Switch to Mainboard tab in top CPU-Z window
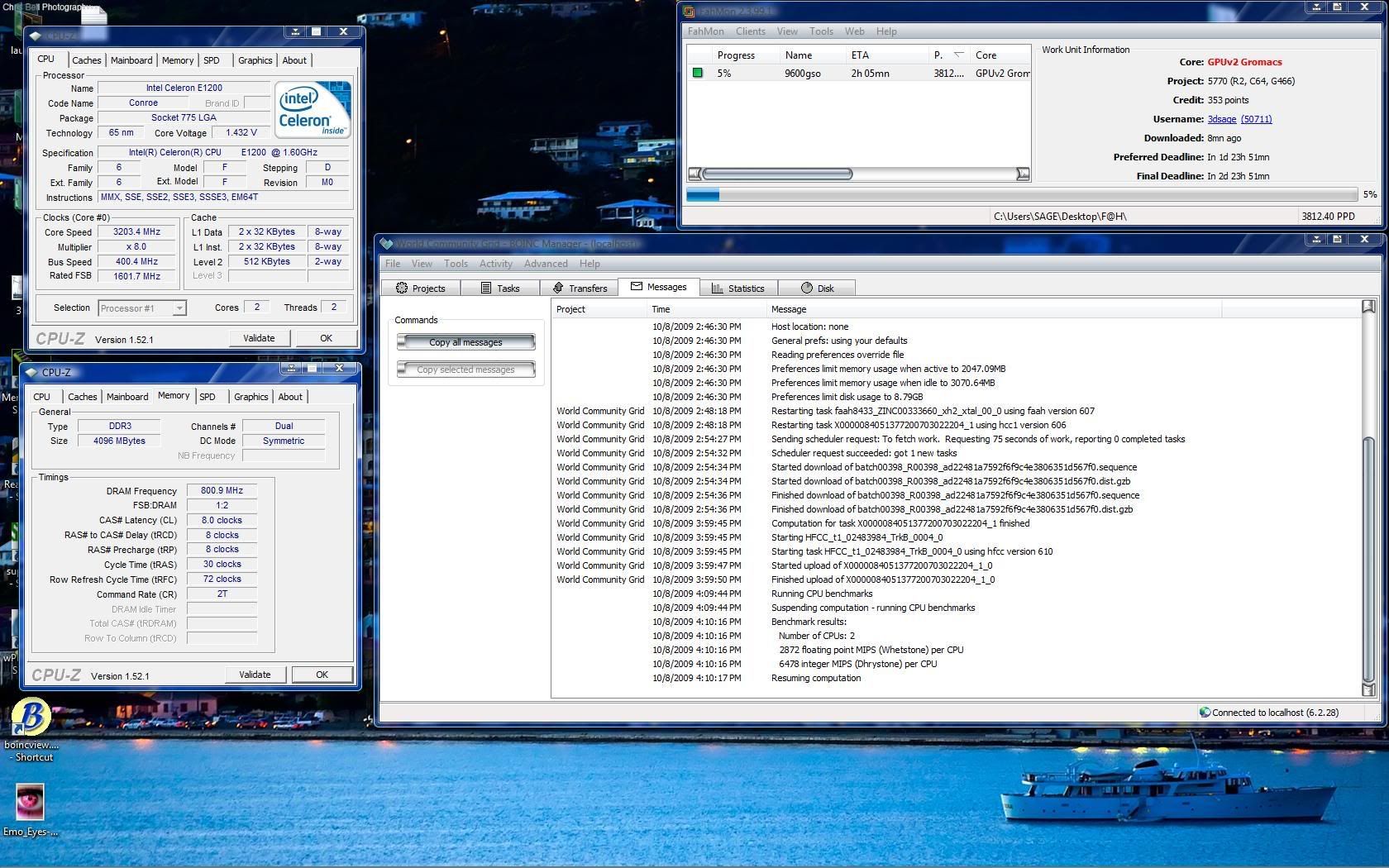 [131, 60]
